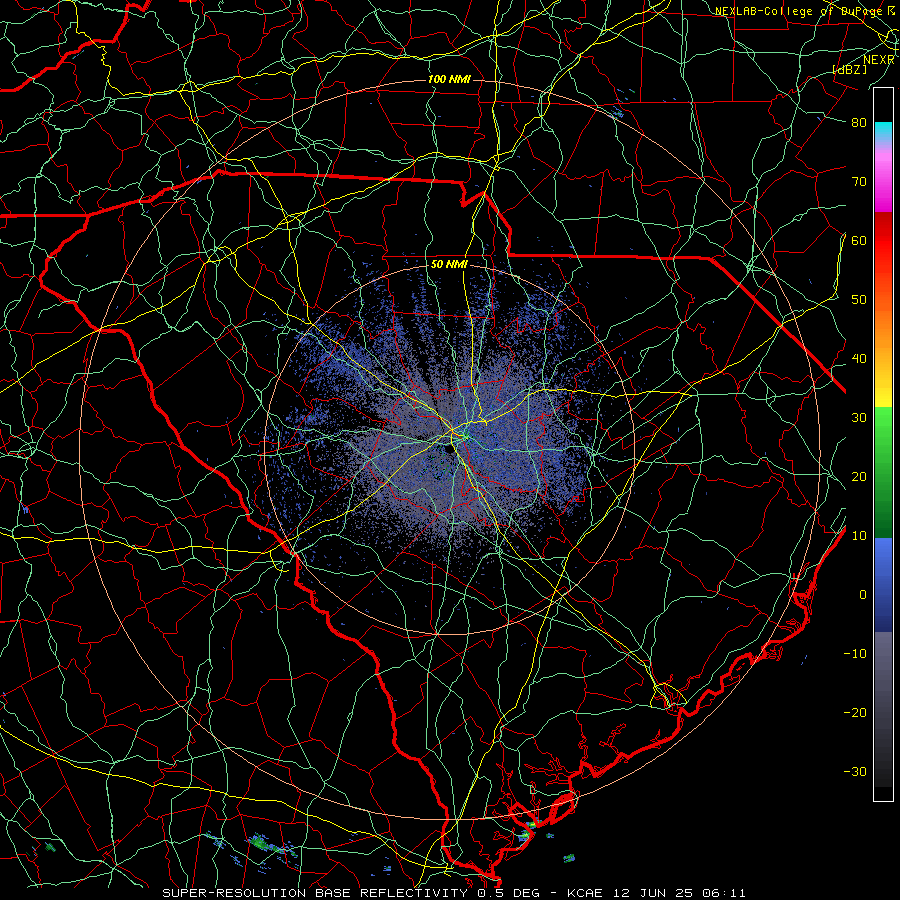Click the Super-Resolution Base Reflectivity KCAE caption

454,893
